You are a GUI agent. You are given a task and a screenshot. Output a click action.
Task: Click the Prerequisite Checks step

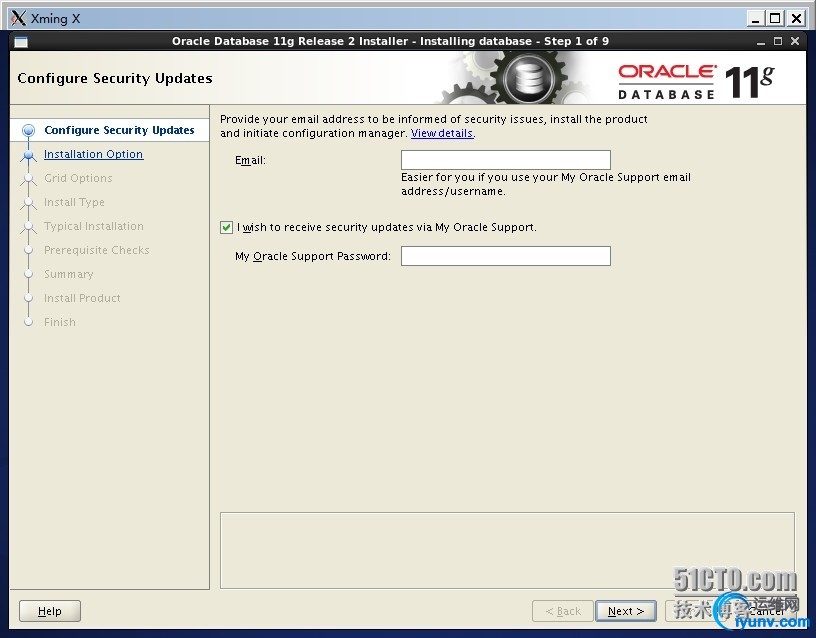[x=97, y=250]
